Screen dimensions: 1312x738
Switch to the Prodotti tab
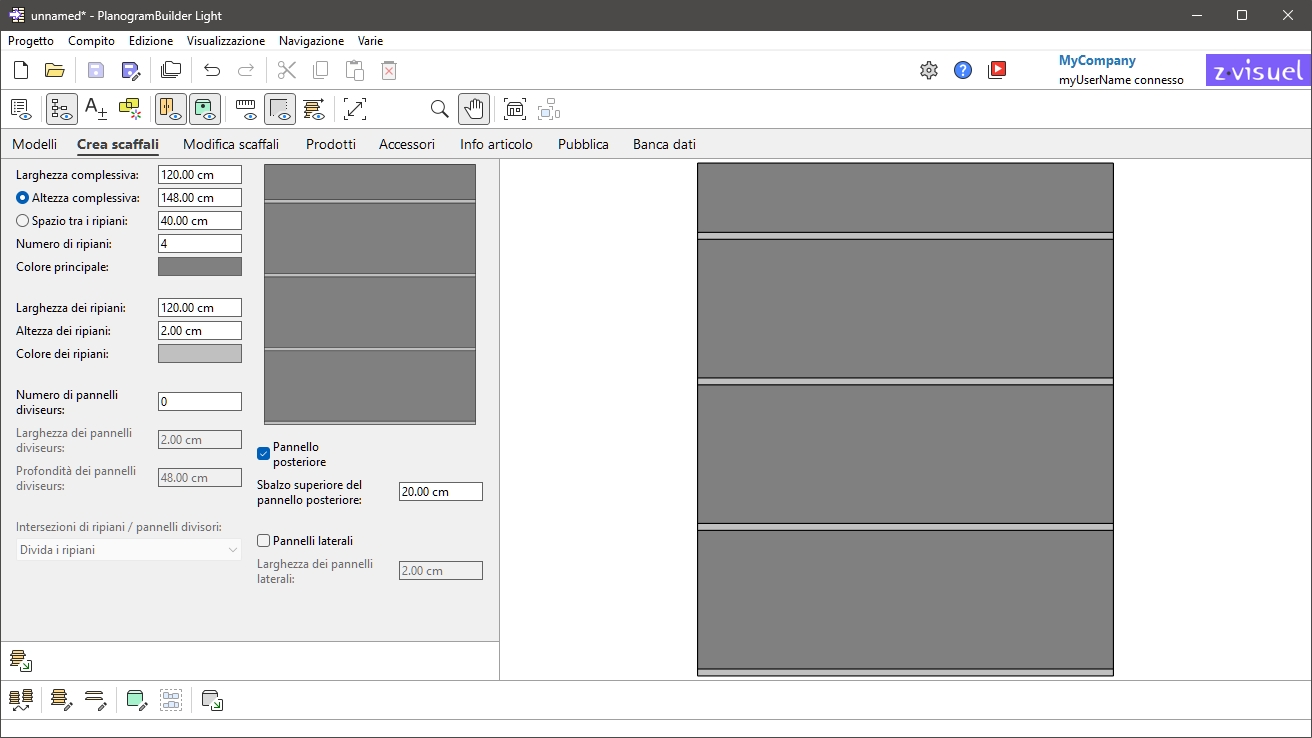(x=331, y=144)
